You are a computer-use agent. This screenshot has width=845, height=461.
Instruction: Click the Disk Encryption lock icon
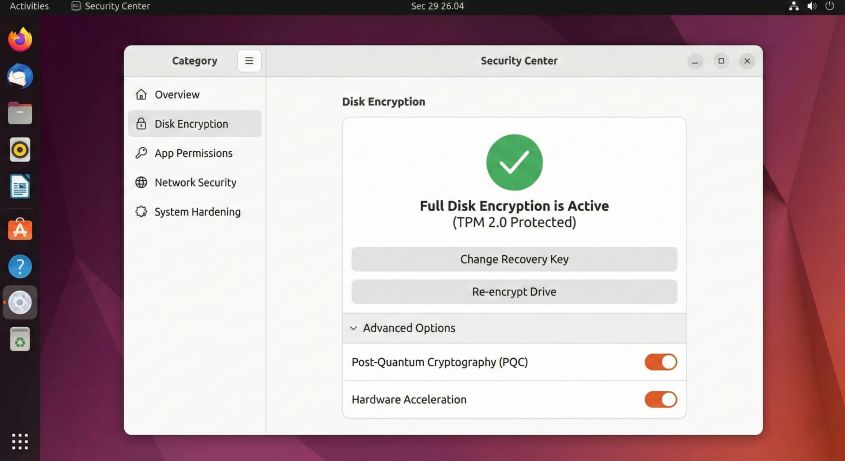tap(141, 124)
